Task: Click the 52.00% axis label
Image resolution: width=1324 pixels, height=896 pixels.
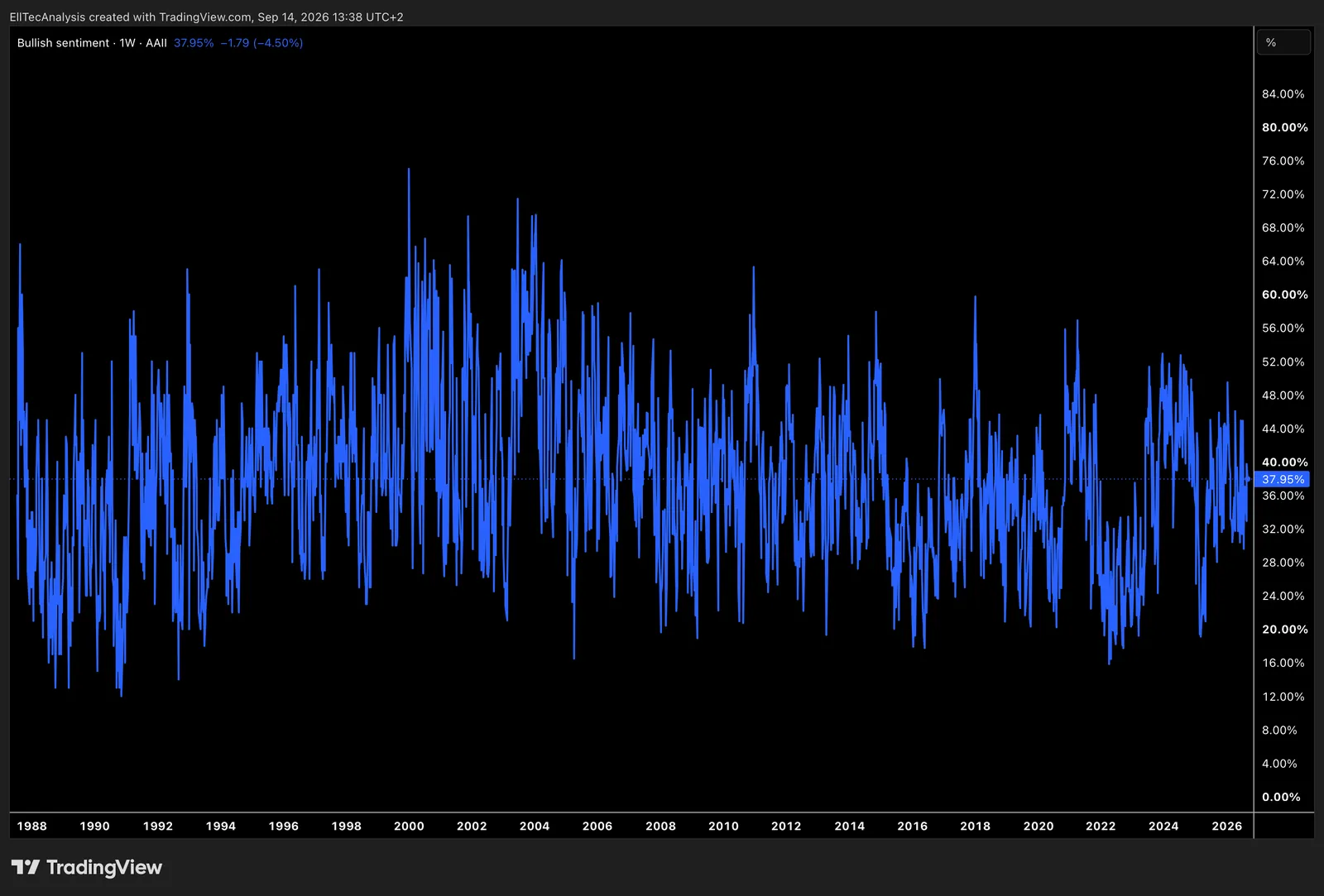Action: [x=1283, y=362]
